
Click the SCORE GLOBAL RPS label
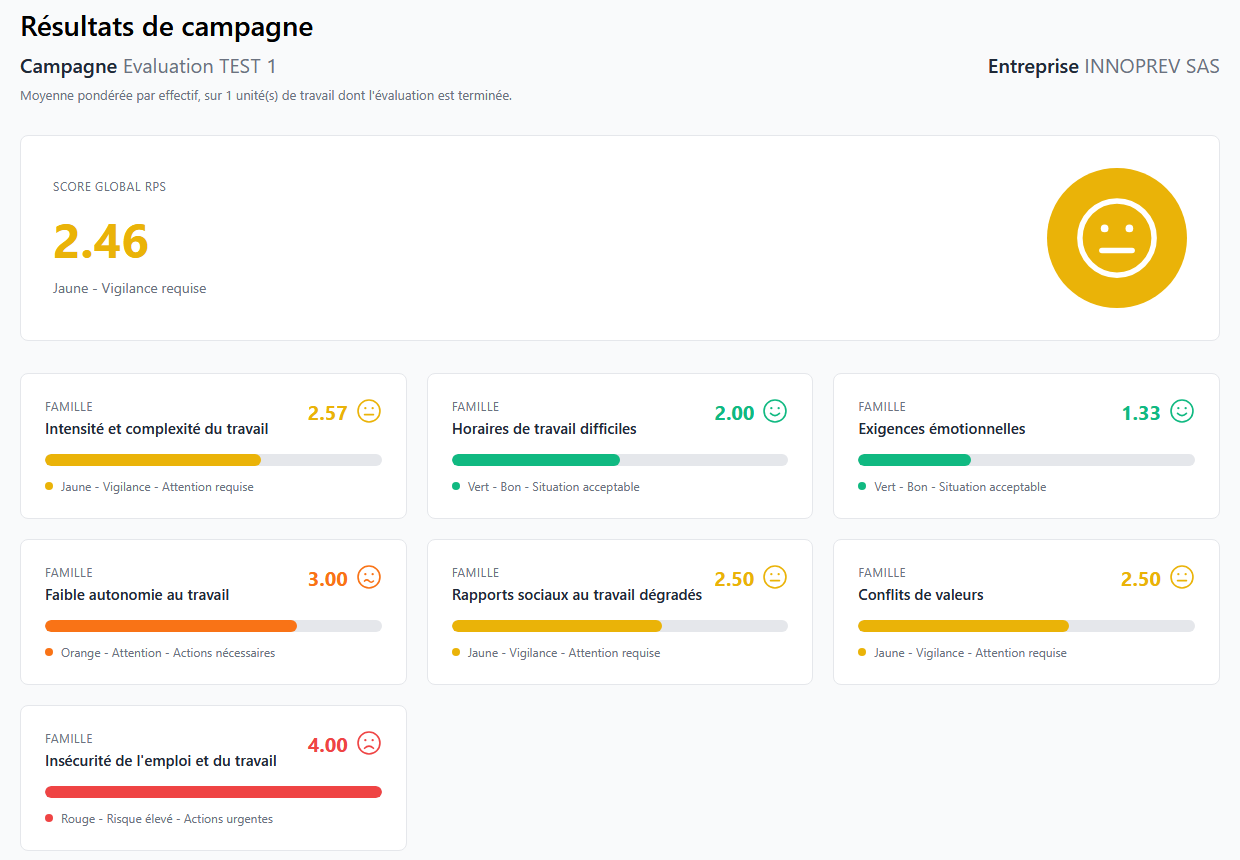click(110, 187)
